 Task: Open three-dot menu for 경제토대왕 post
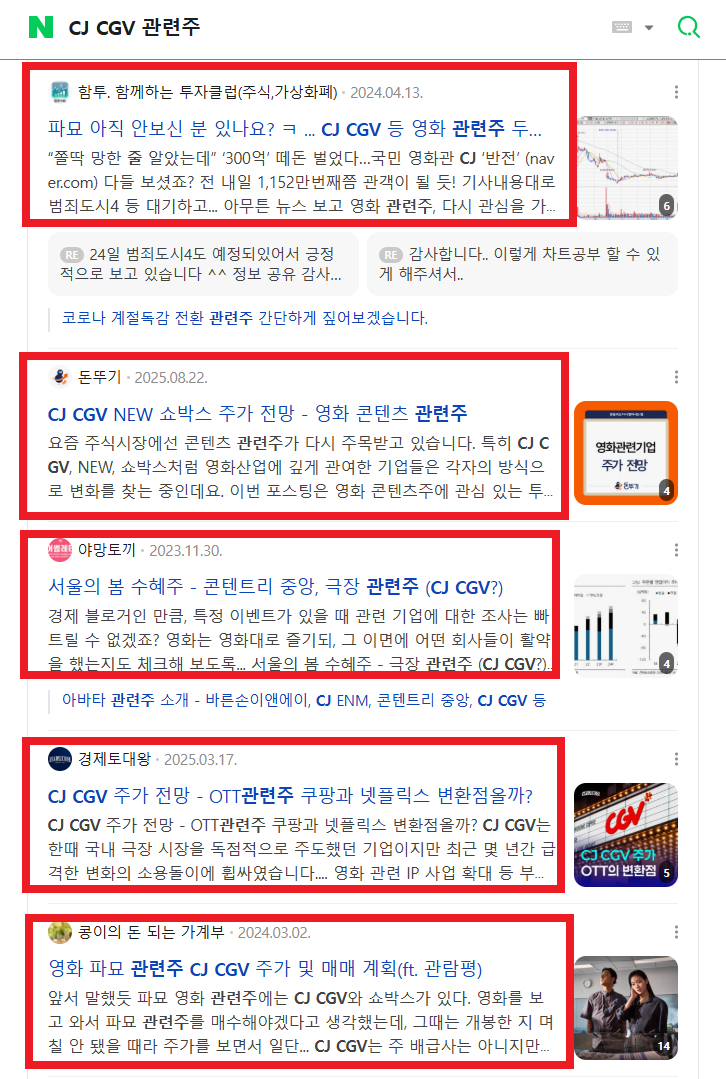[x=676, y=759]
